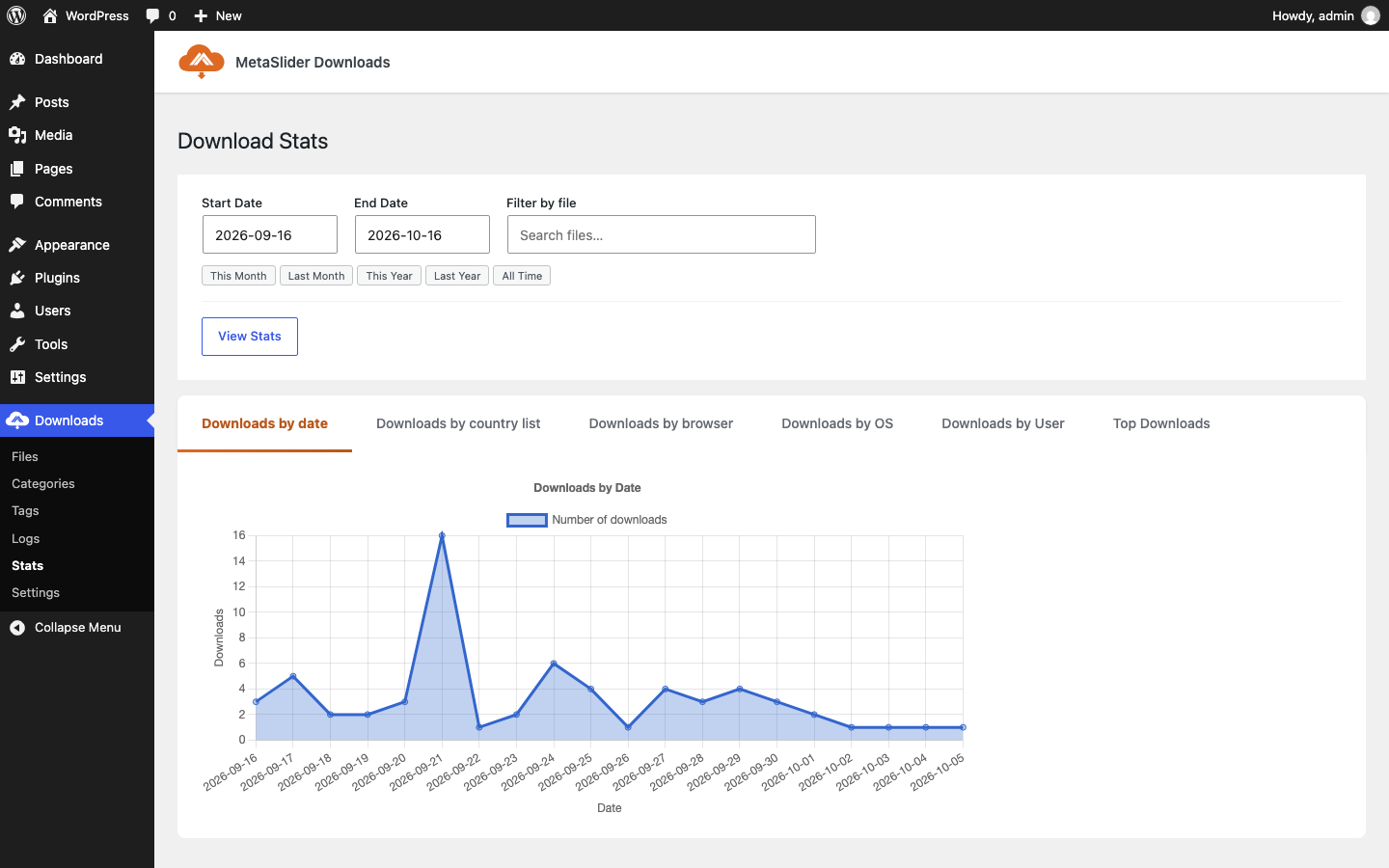Click the Search files filter input

(x=662, y=234)
